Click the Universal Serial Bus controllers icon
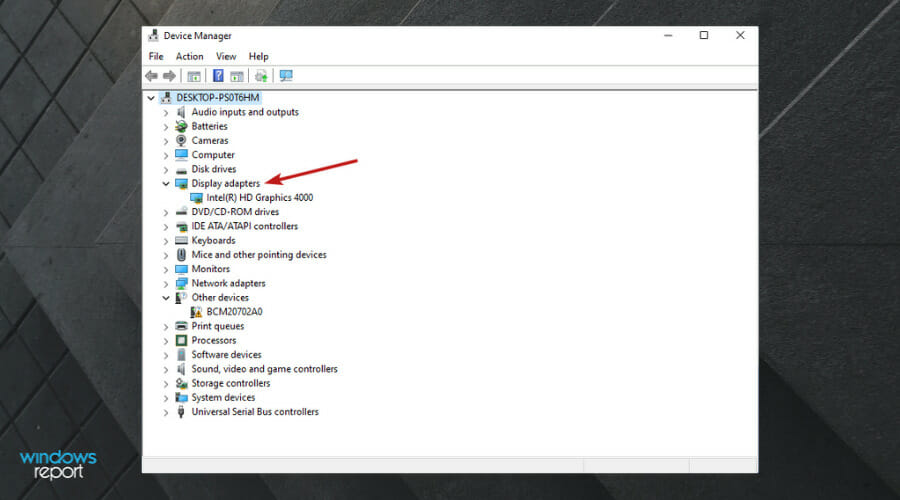The width and height of the screenshot is (900, 500). [x=181, y=412]
